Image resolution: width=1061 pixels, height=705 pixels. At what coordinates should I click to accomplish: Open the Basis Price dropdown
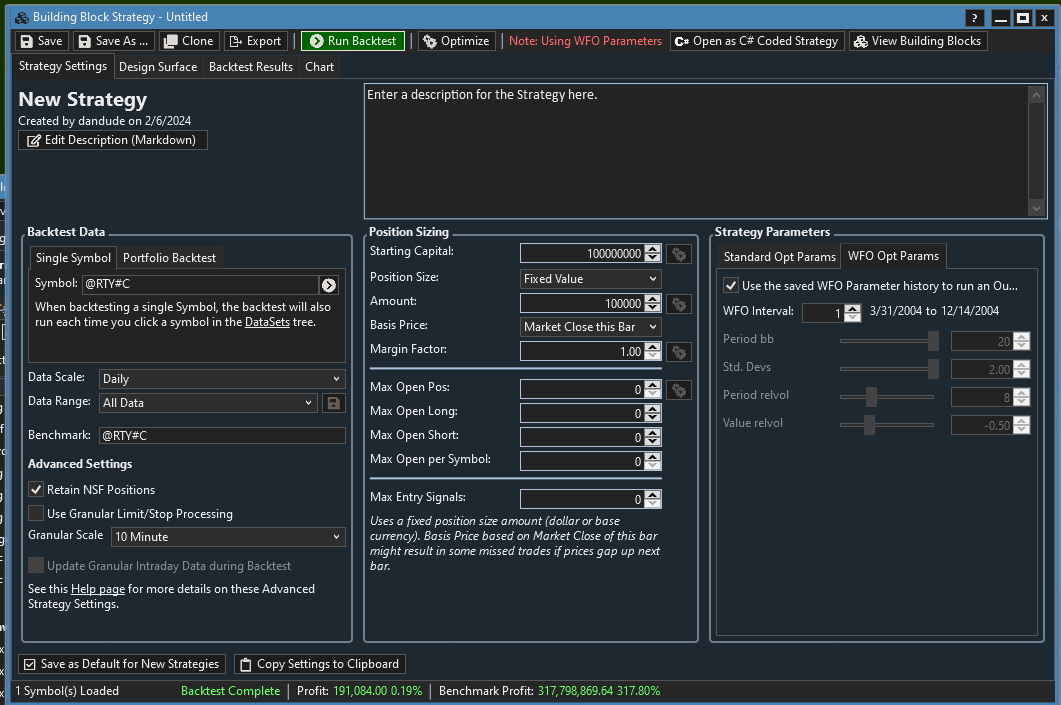coord(590,327)
